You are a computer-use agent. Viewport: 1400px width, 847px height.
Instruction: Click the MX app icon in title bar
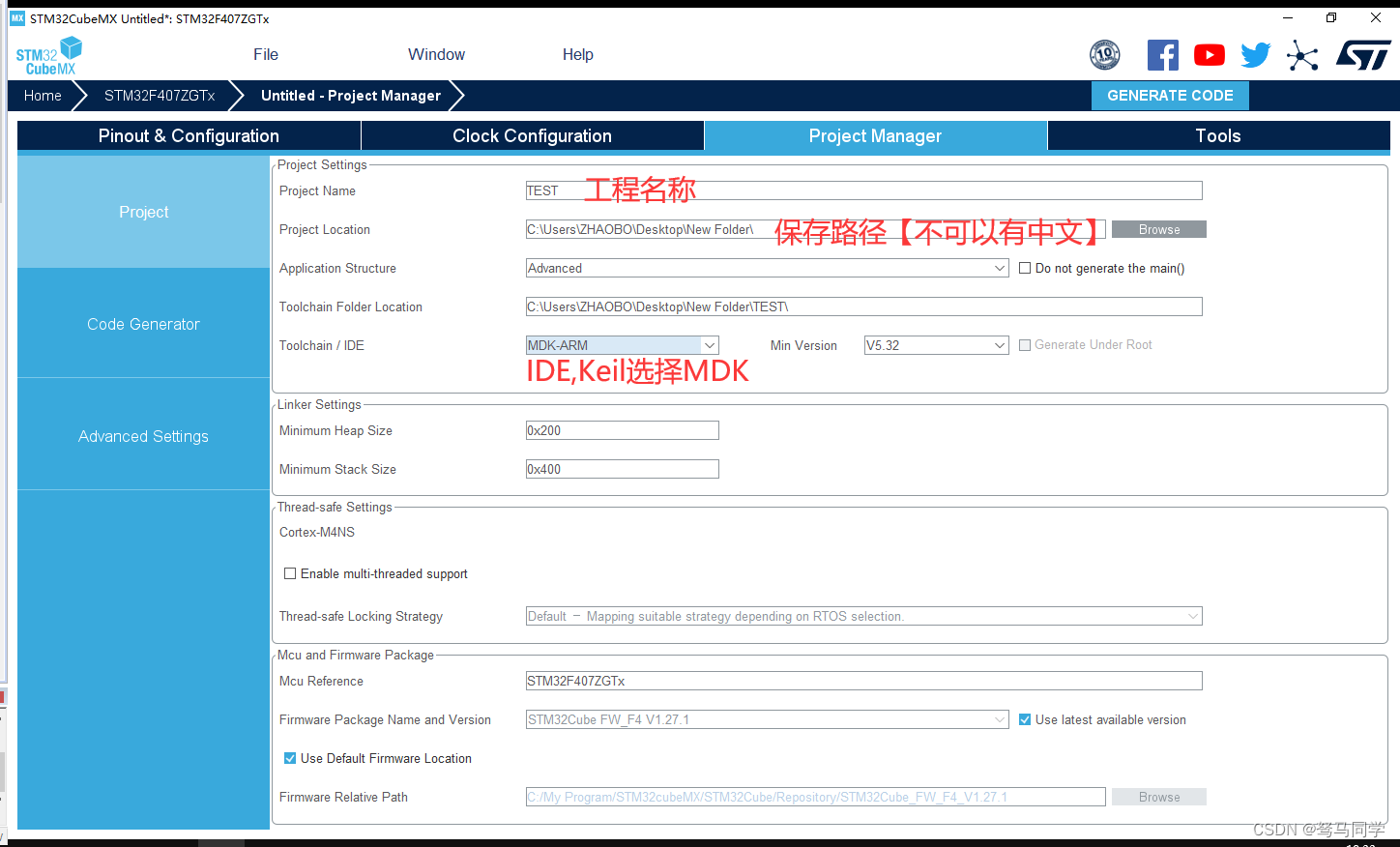pos(16,18)
